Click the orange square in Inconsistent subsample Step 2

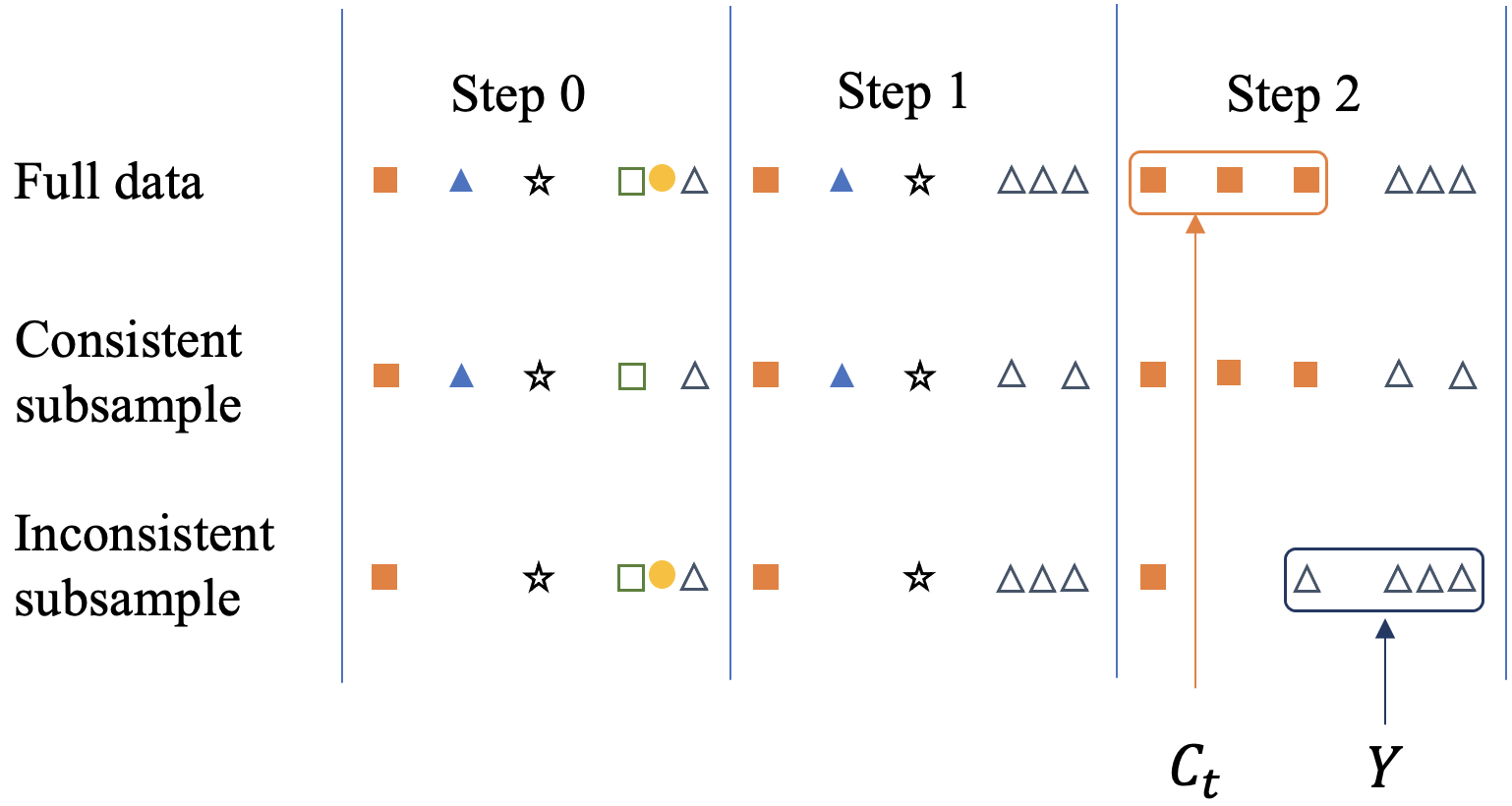pos(1153,576)
